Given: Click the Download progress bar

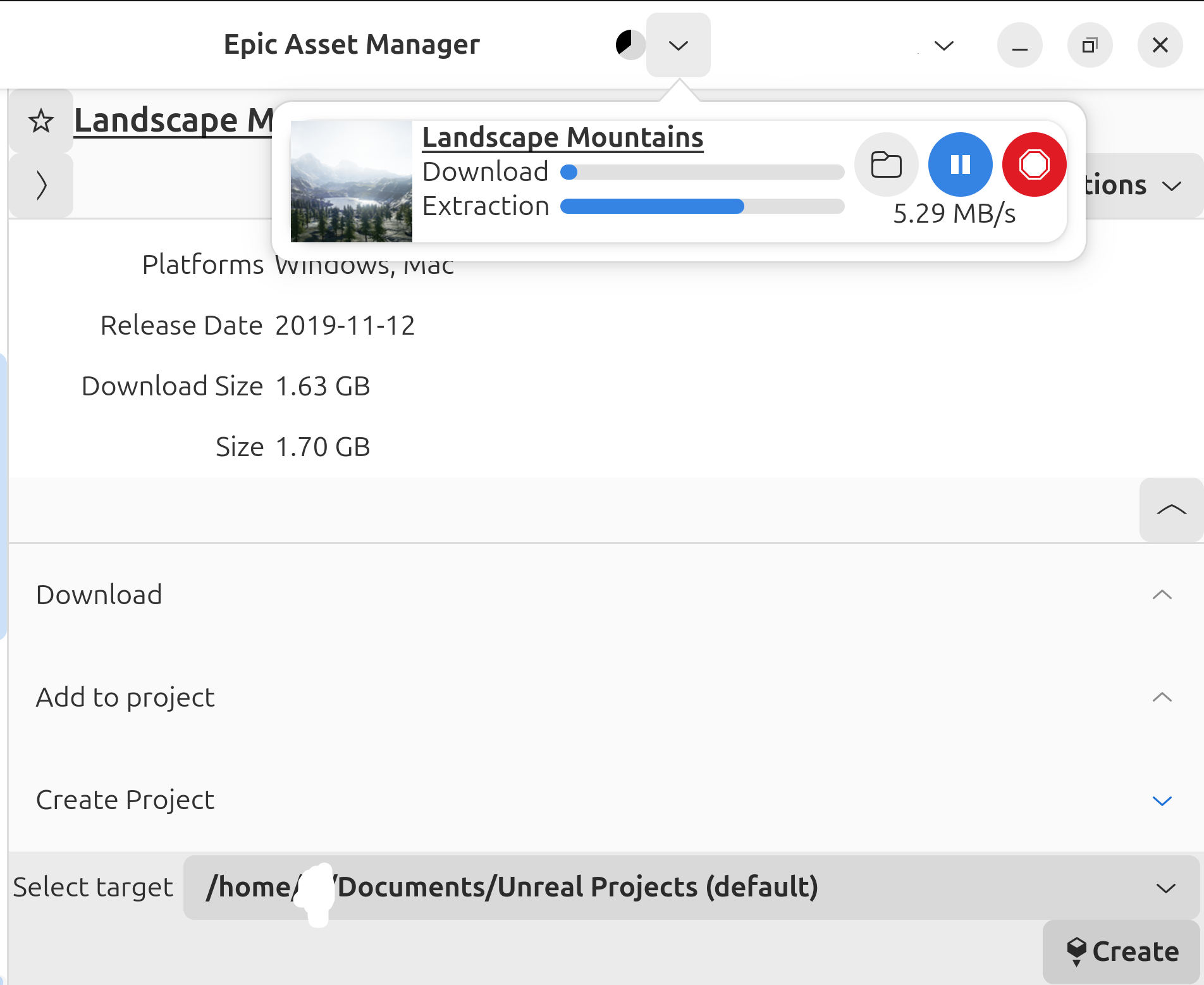Looking at the screenshot, I should pos(702,172).
